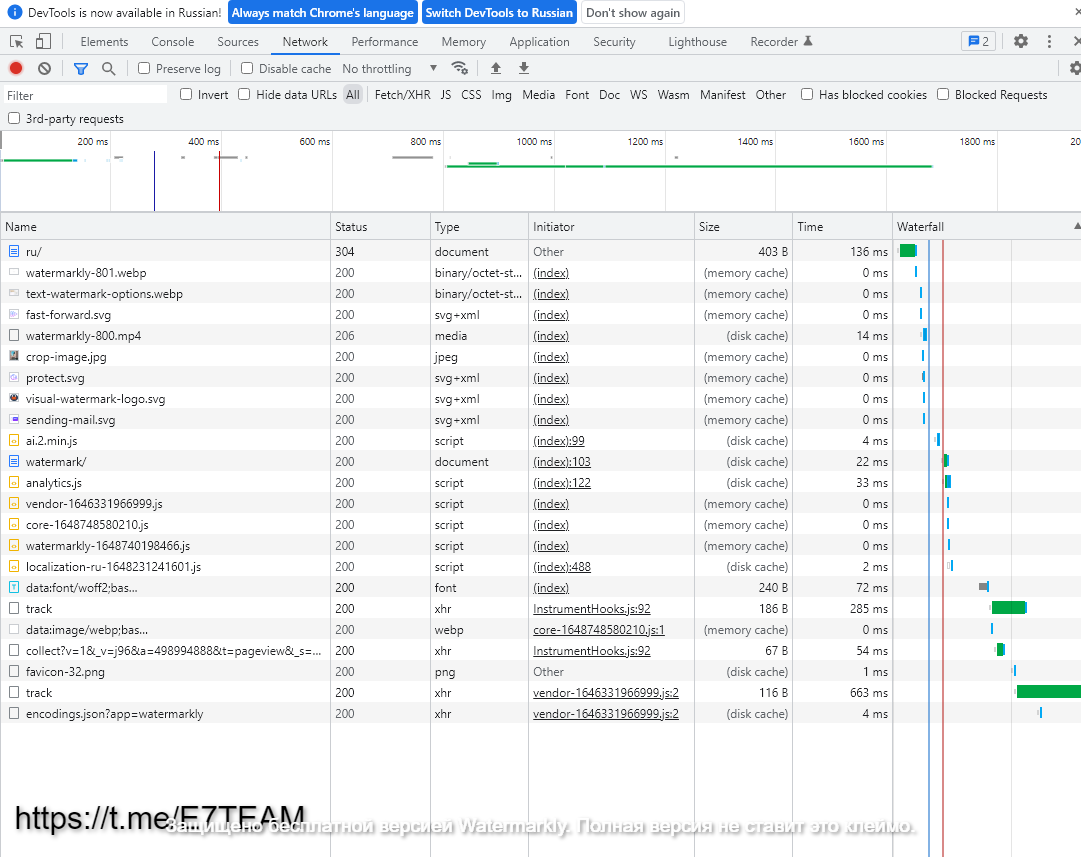1081x857 pixels.
Task: Select the ai.2.min.js script icon
Action: coord(14,441)
